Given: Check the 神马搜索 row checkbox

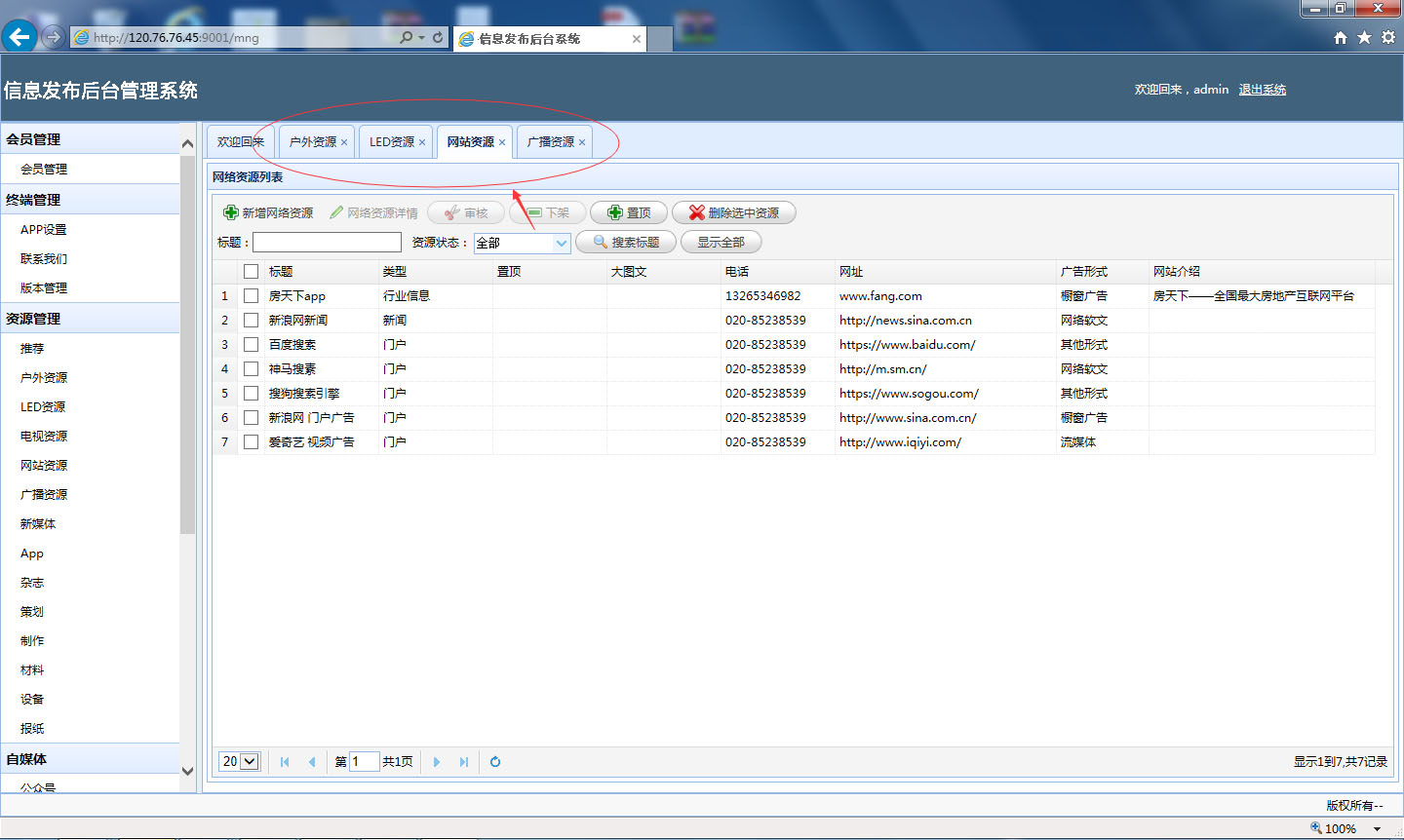Looking at the screenshot, I should [x=251, y=369].
